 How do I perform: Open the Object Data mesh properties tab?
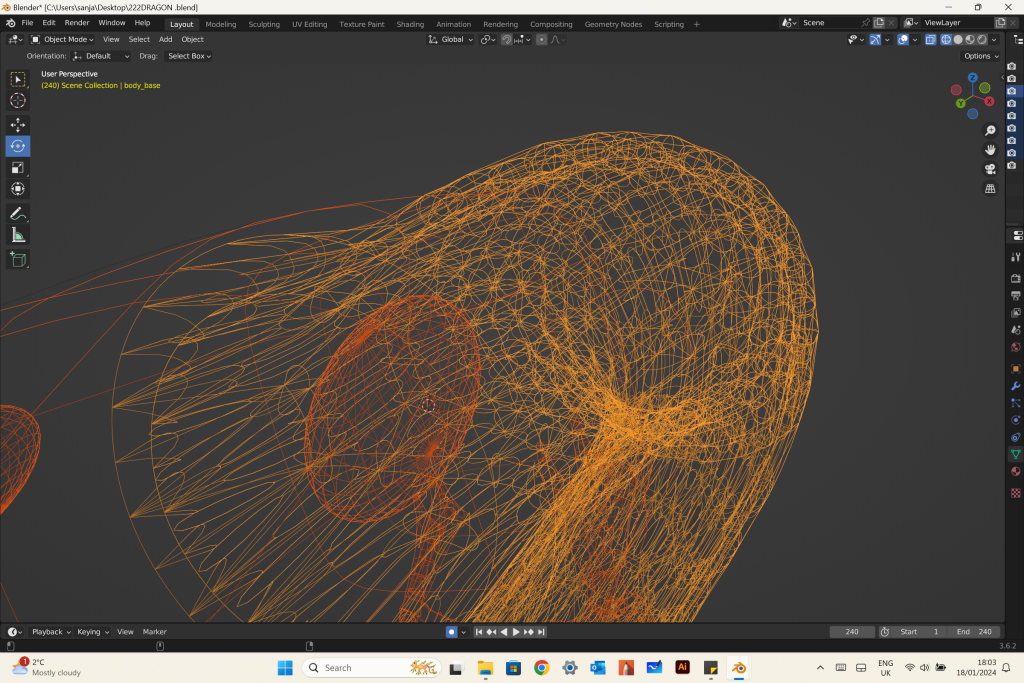click(1016, 454)
